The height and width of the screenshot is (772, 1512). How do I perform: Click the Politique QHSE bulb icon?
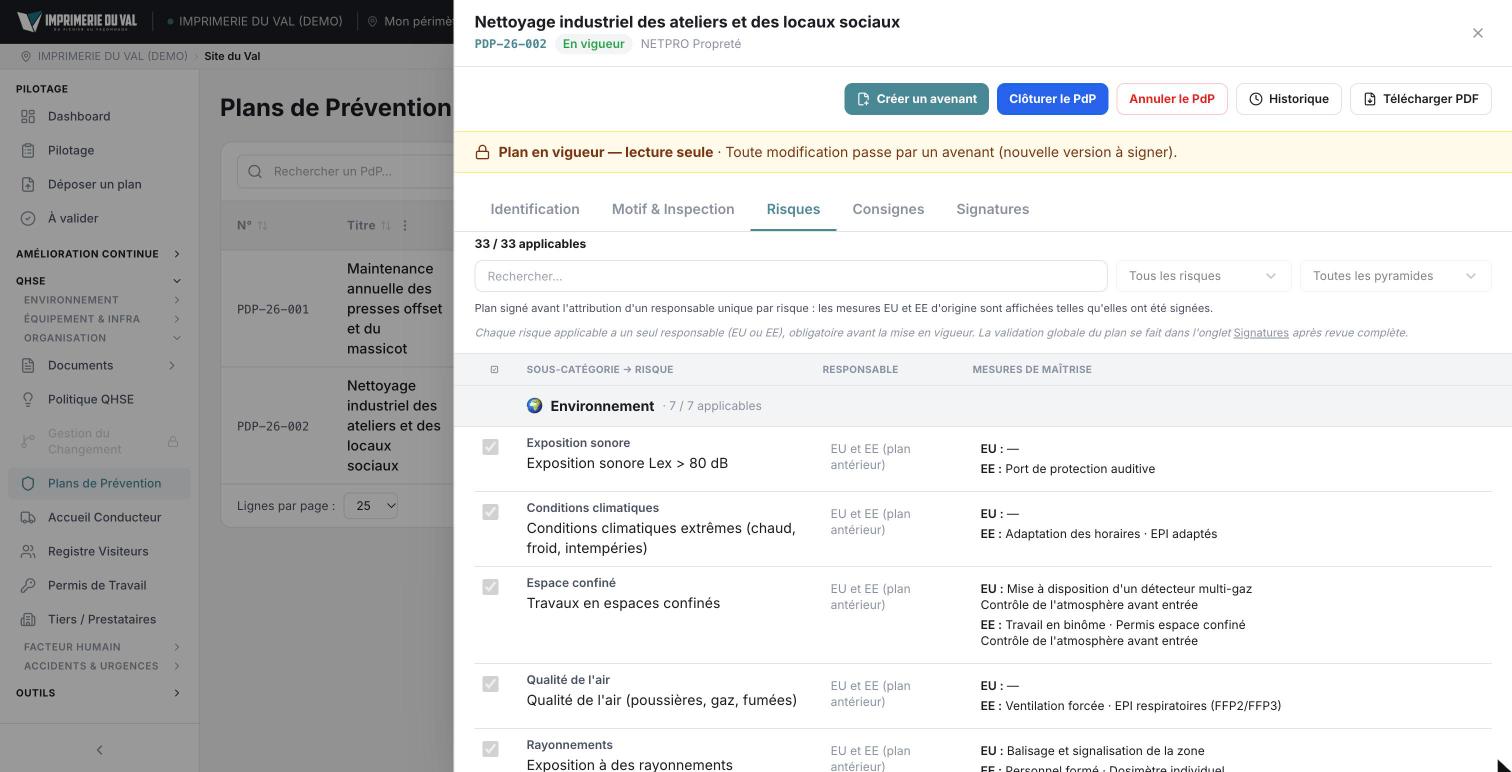click(28, 399)
